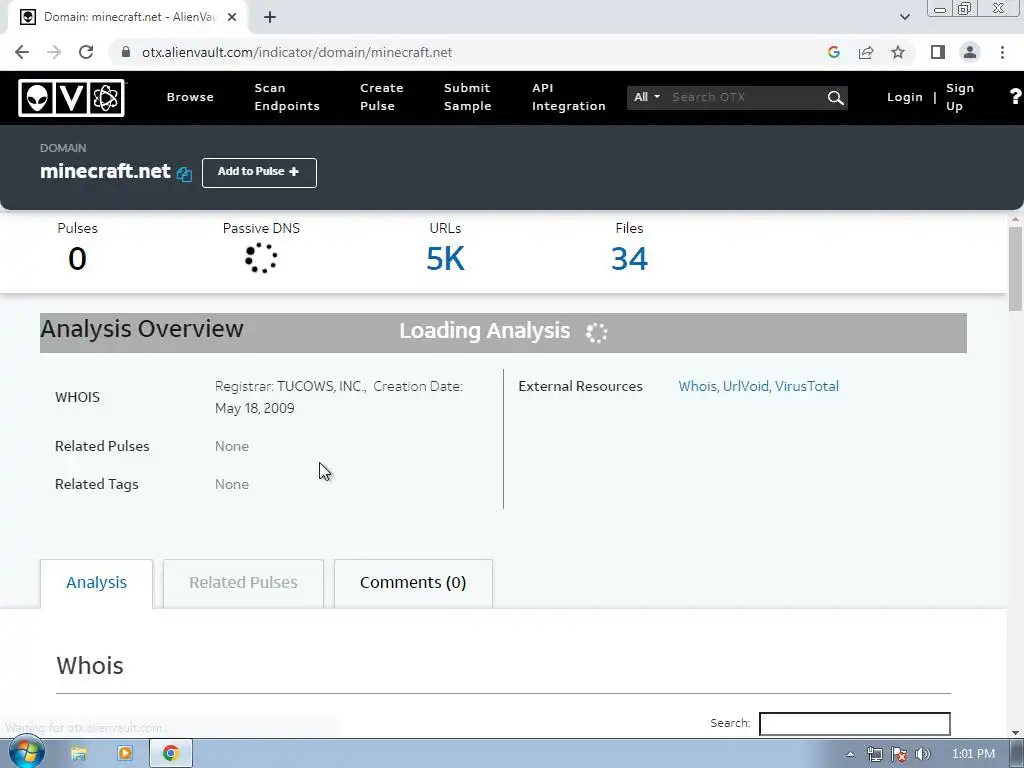1024x768 pixels.
Task: Open the Browse menu
Action: point(190,97)
